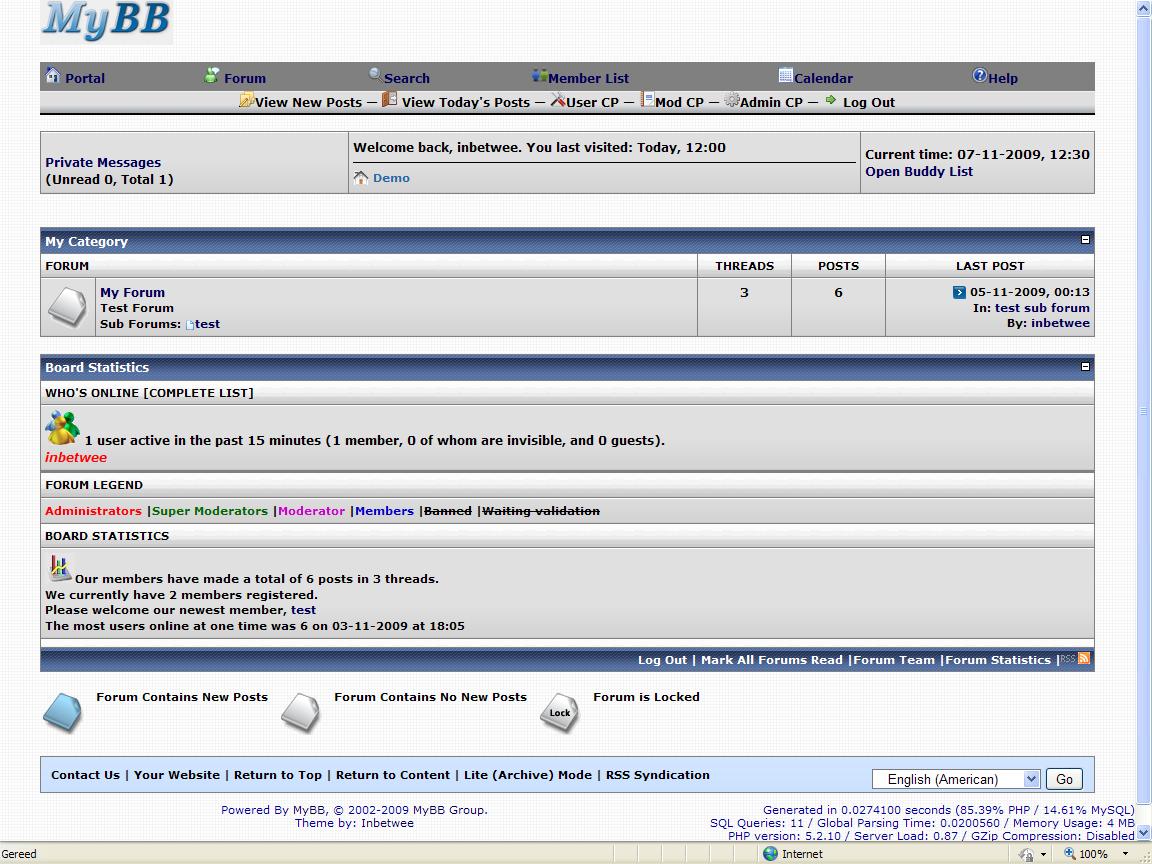Image resolution: width=1152 pixels, height=864 pixels.
Task: Open the test sub forum link under Sub Forums
Action: pyautogui.click(x=207, y=324)
